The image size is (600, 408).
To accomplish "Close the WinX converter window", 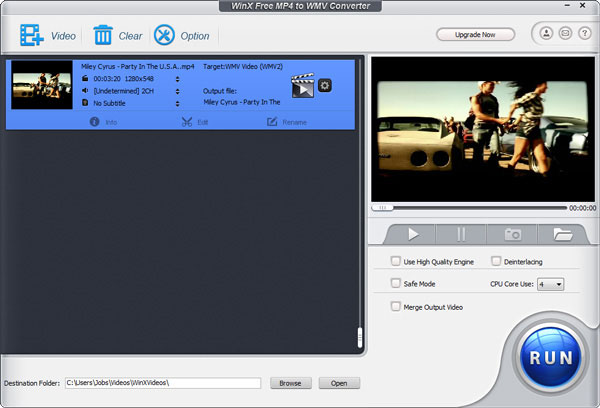I will [x=582, y=5].
